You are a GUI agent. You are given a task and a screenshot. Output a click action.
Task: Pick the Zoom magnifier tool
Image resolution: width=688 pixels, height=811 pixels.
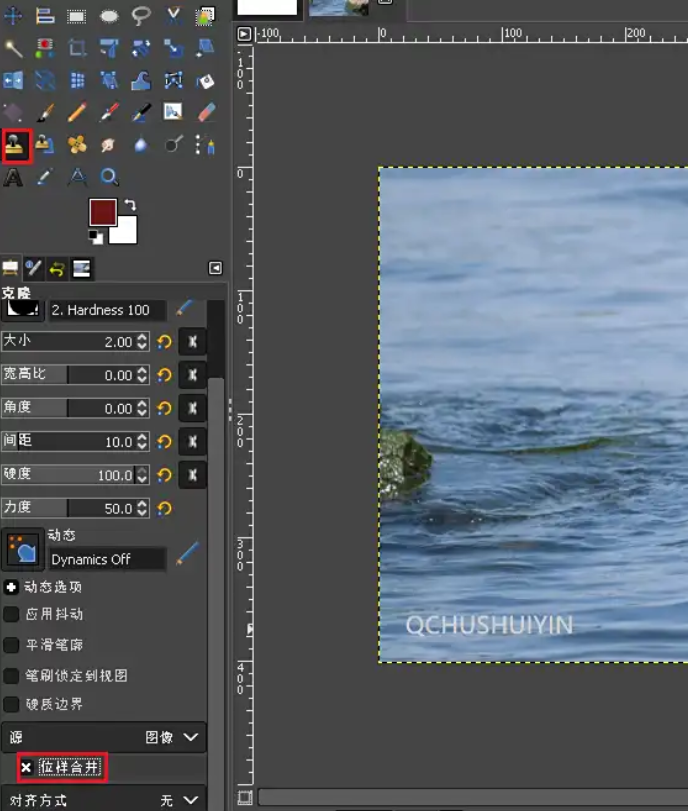109,178
